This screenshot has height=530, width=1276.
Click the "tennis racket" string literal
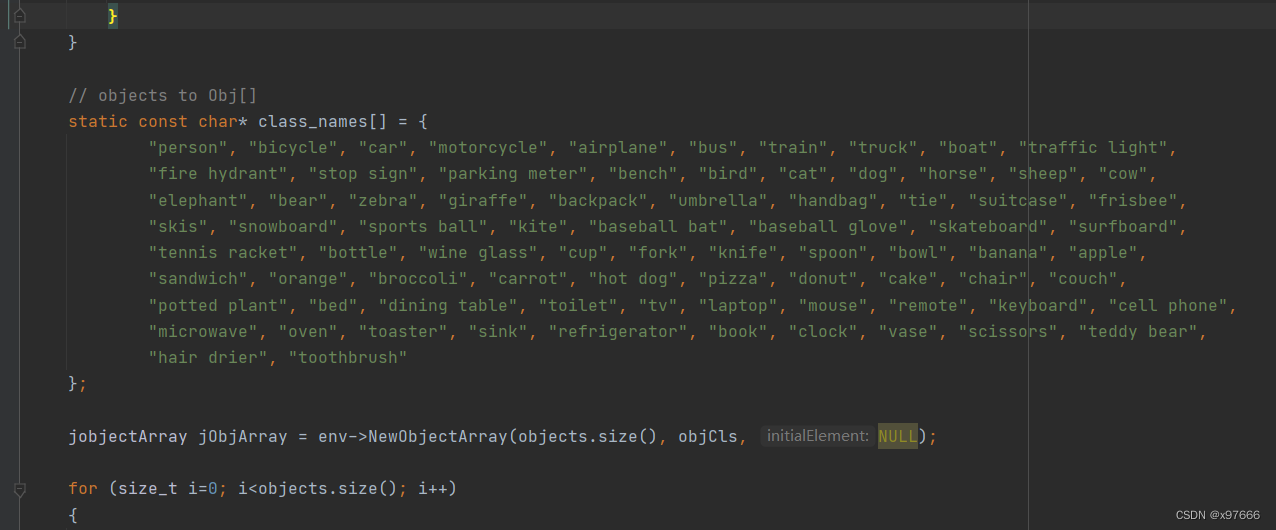[223, 253]
